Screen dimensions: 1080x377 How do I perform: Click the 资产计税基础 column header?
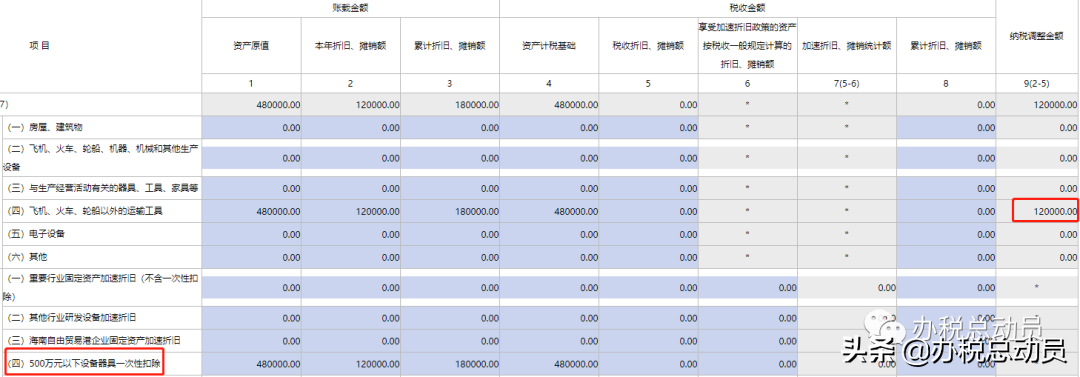click(x=549, y=46)
